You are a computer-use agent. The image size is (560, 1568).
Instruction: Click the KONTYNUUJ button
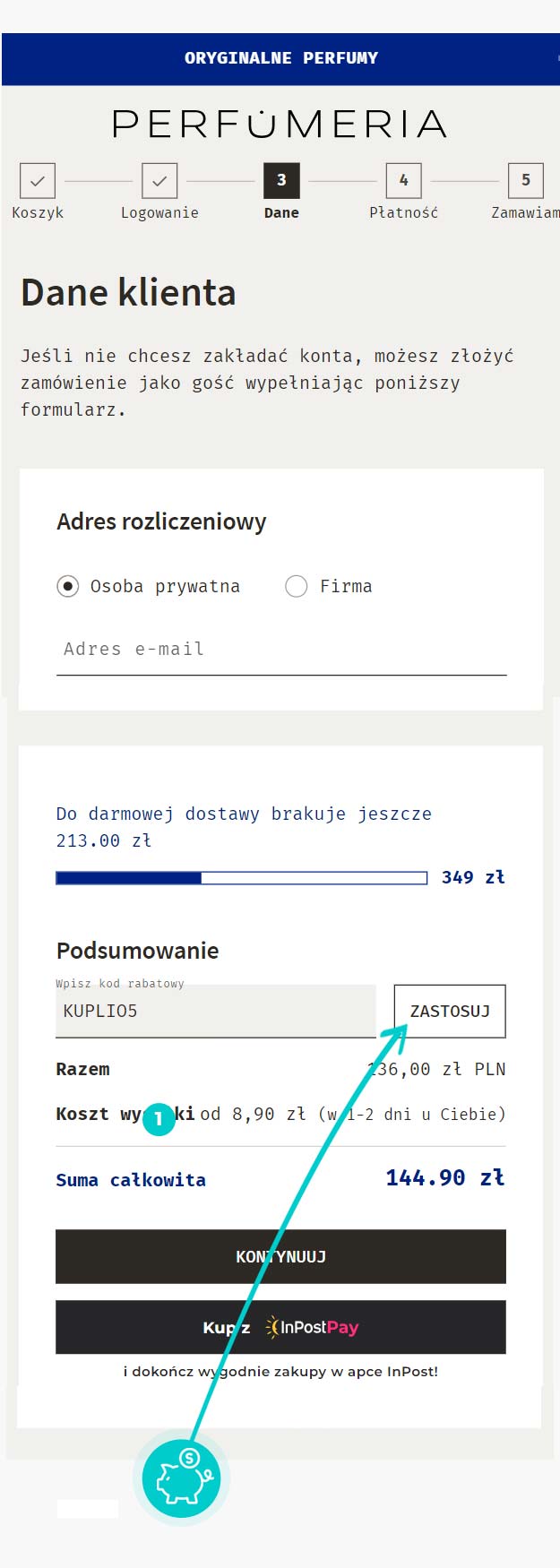click(280, 1256)
